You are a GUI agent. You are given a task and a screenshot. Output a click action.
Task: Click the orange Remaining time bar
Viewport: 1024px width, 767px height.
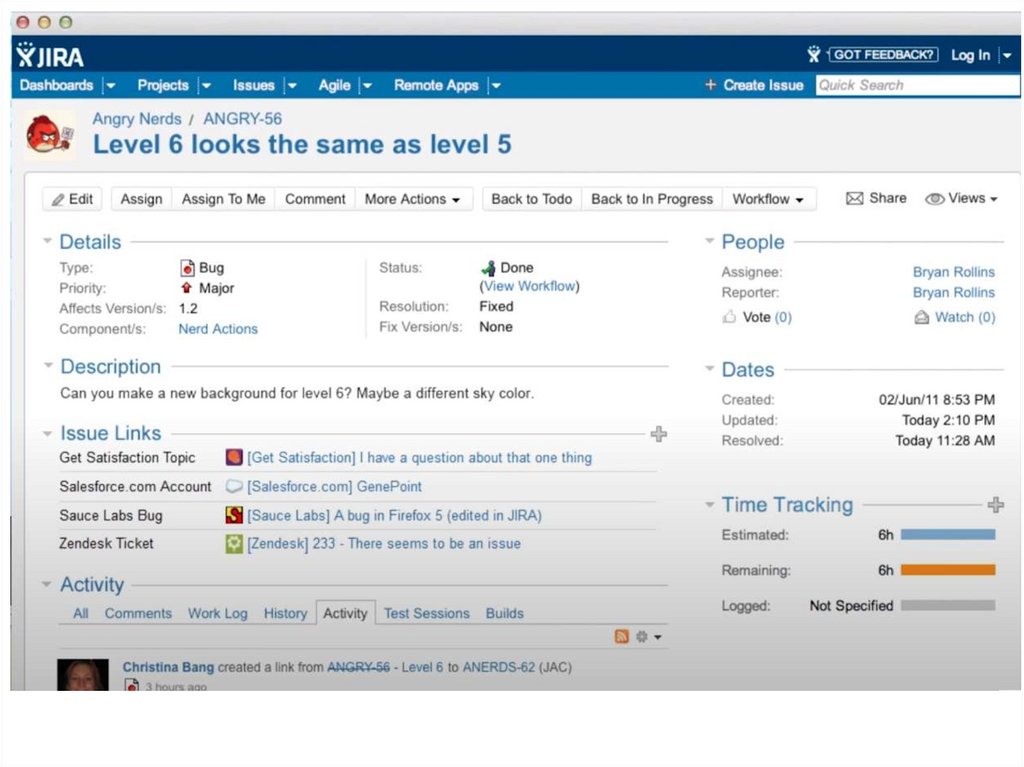pos(948,570)
